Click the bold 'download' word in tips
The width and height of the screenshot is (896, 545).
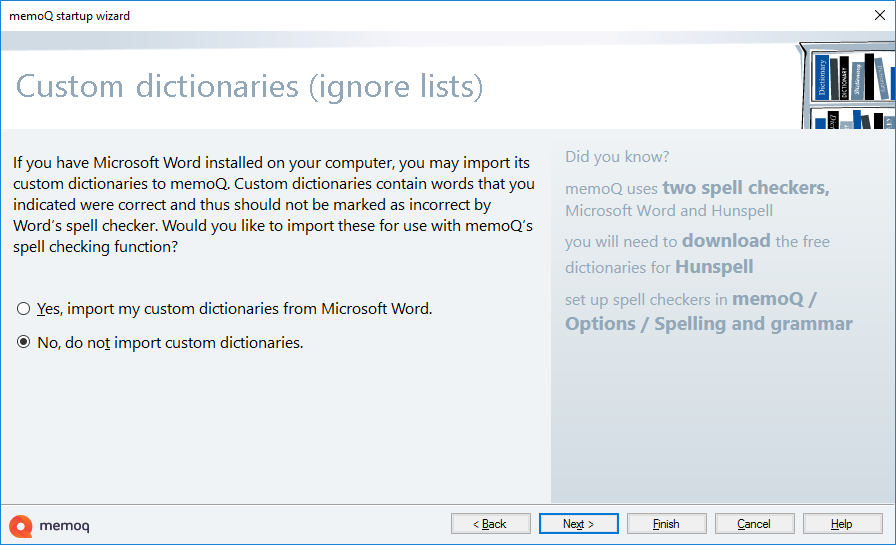pyautogui.click(x=726, y=241)
